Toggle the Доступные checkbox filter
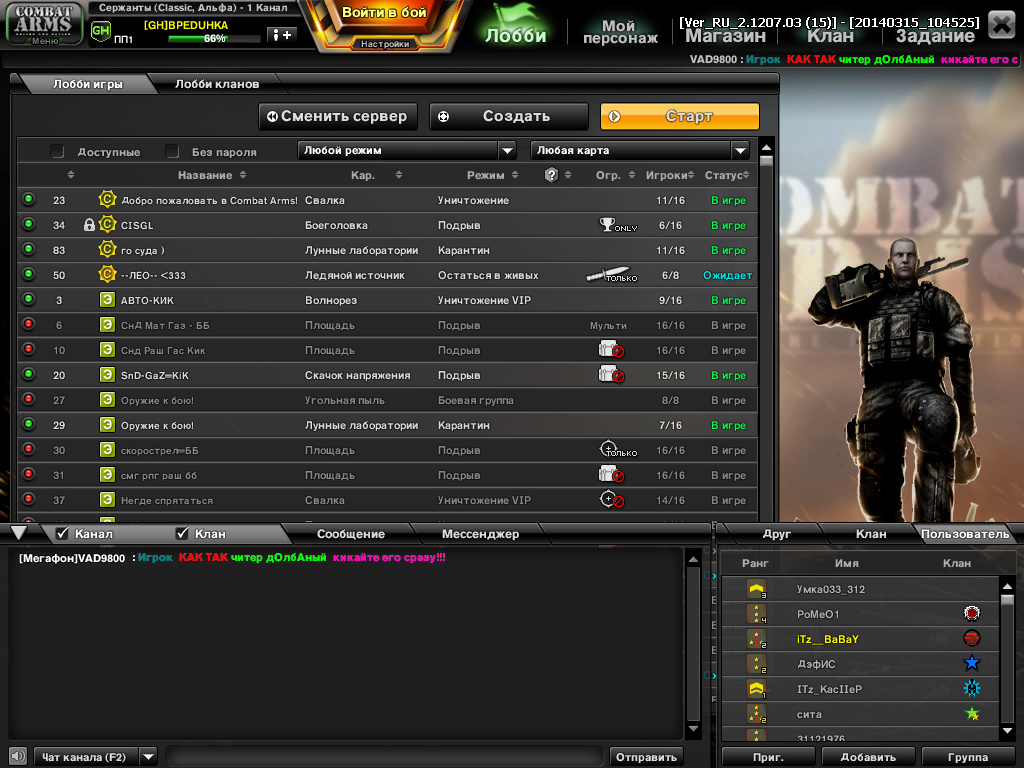The height and width of the screenshot is (768, 1024). tap(57, 152)
